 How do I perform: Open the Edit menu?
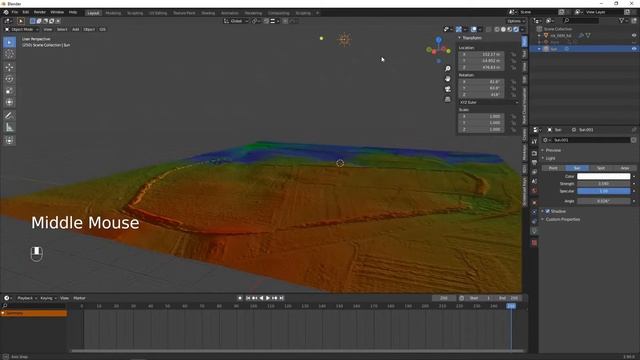(x=26, y=12)
